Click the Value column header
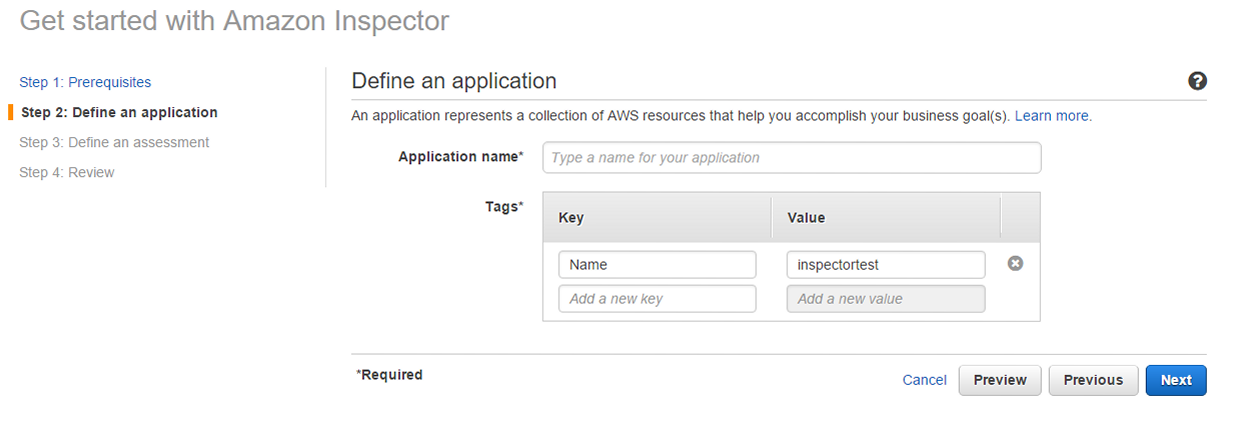 tap(886, 217)
